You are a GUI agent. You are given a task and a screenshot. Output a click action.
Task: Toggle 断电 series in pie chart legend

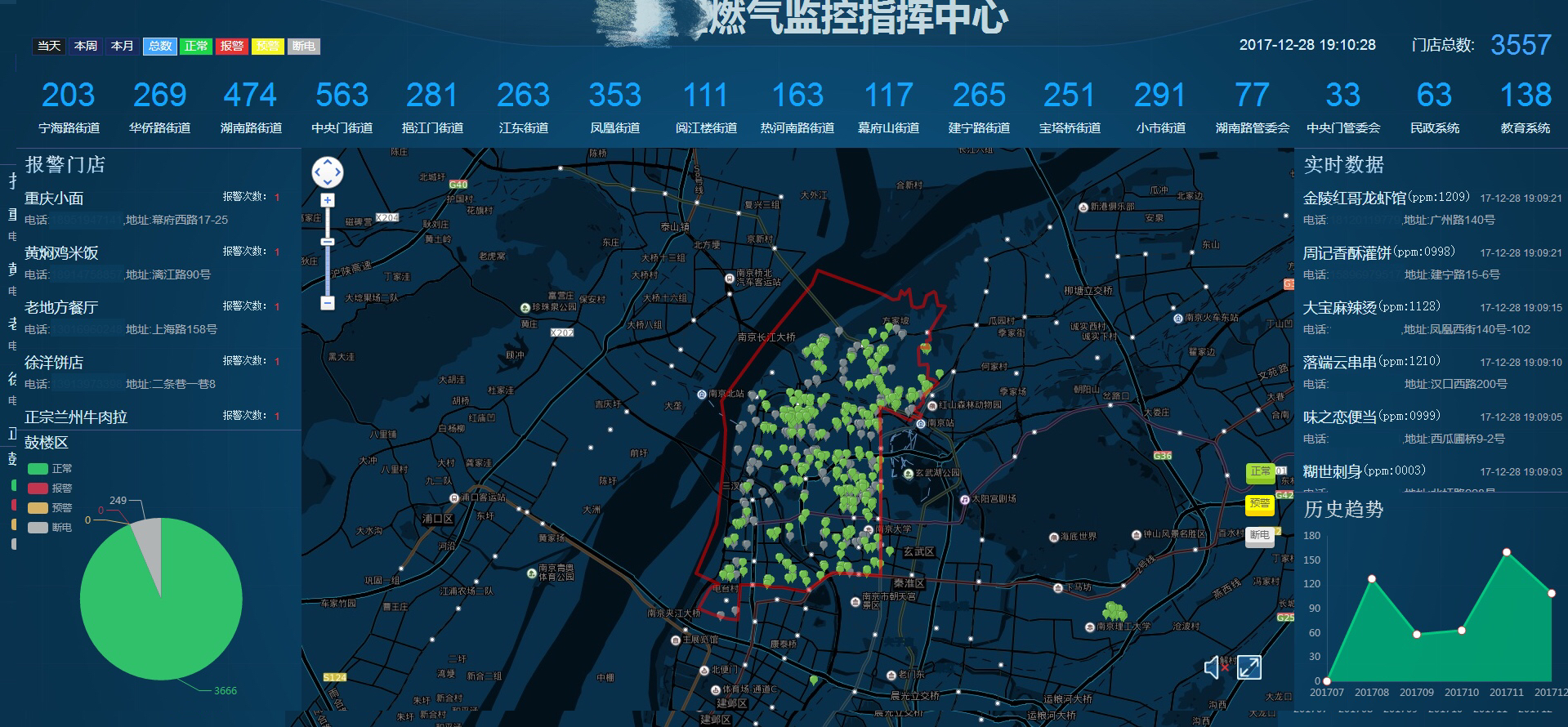pyautogui.click(x=50, y=528)
